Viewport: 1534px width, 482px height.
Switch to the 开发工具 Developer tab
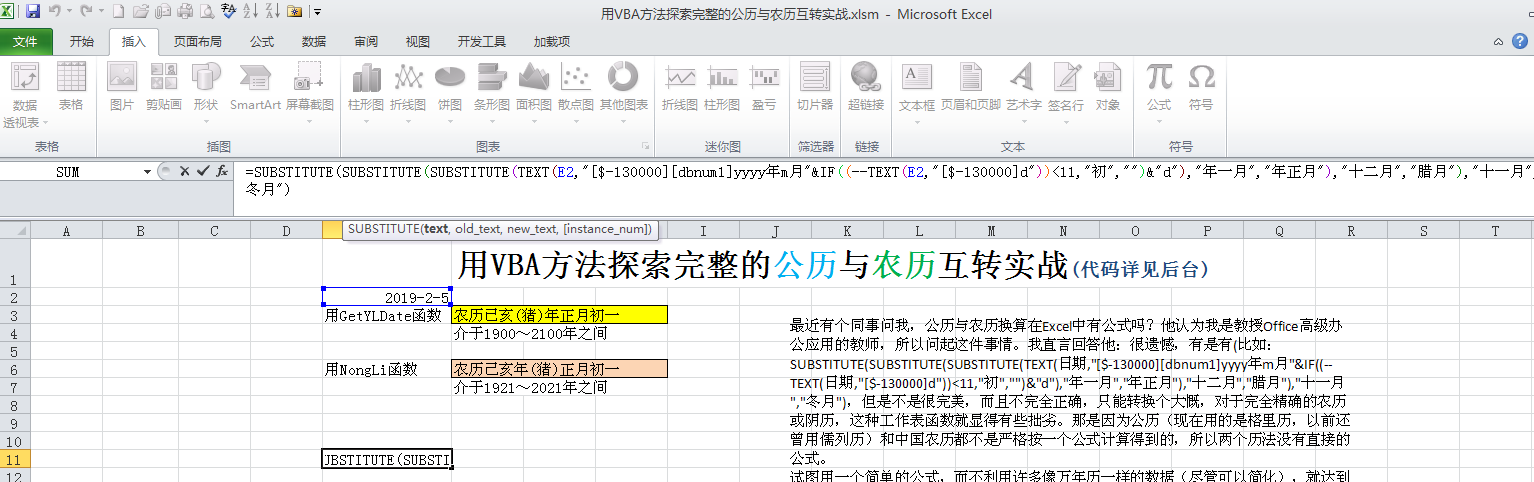tap(482, 41)
